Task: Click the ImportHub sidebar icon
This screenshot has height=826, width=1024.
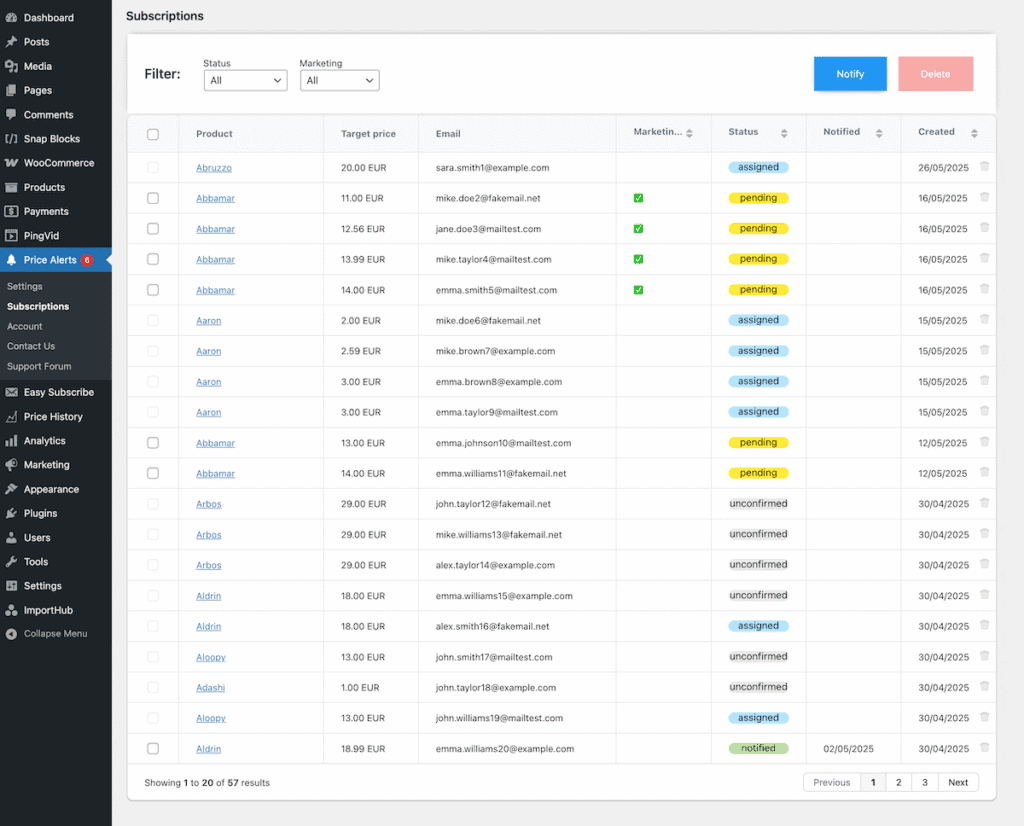Action: [12, 610]
